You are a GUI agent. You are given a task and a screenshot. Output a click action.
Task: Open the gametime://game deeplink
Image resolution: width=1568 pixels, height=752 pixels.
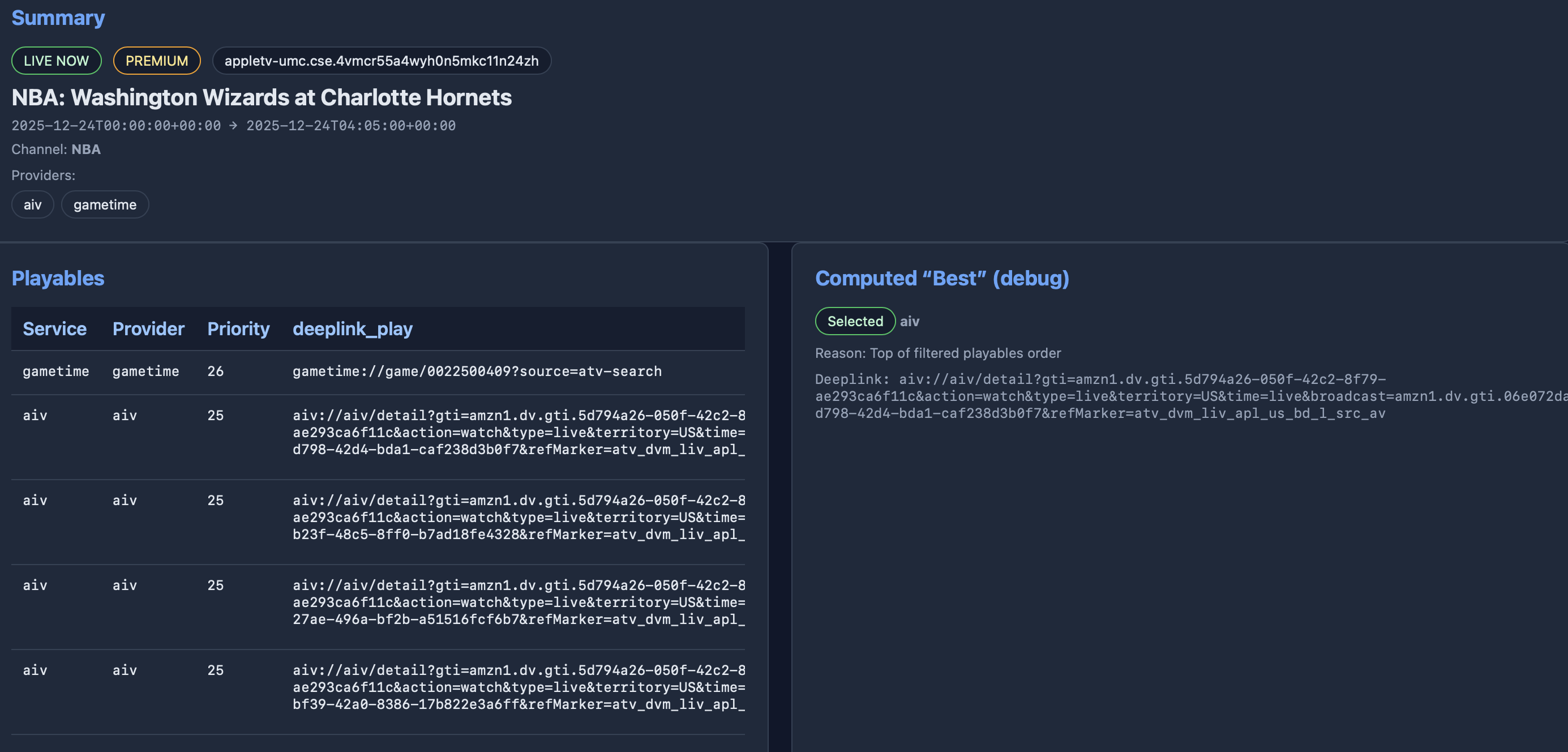click(x=477, y=371)
